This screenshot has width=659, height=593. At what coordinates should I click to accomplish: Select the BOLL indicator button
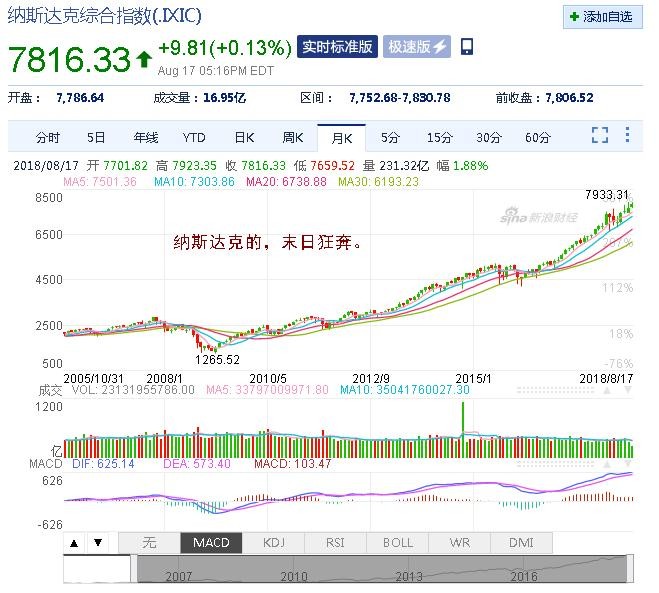click(x=398, y=543)
